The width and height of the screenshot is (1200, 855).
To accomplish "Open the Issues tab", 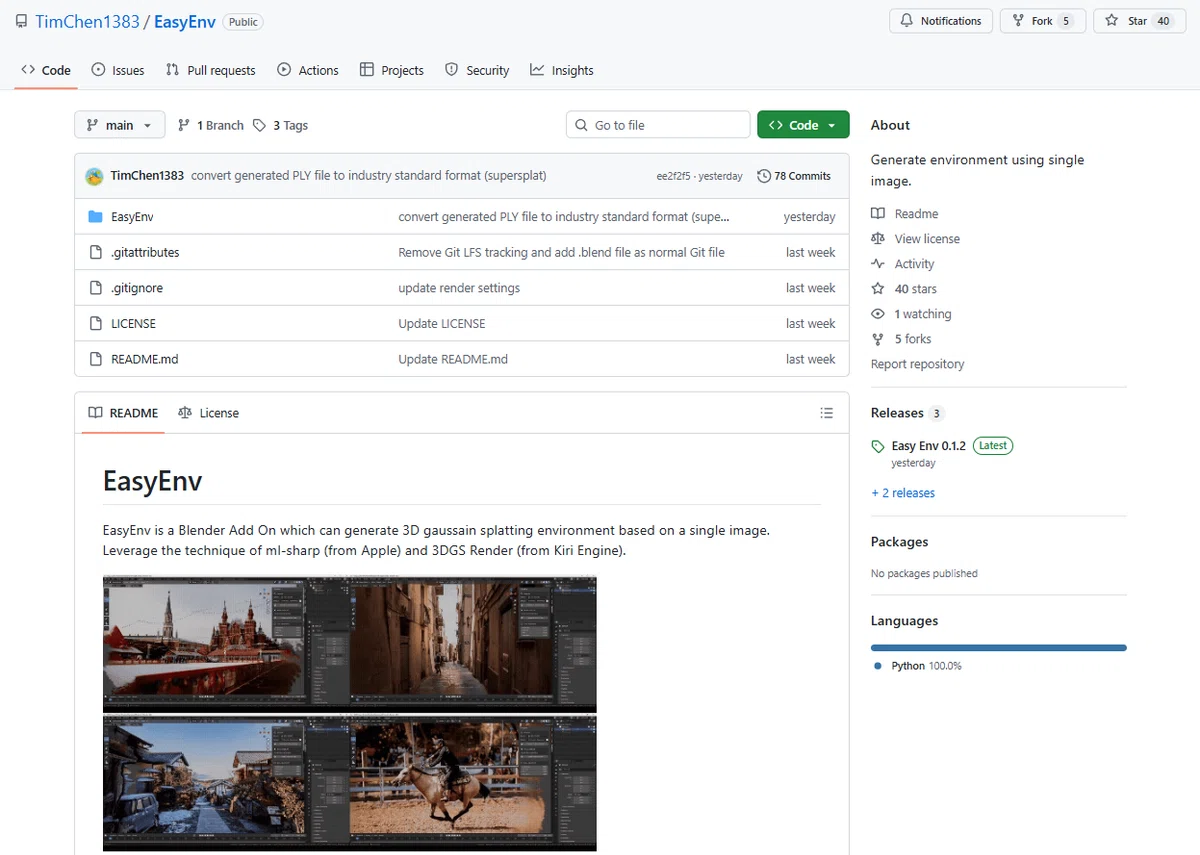I will [118, 70].
